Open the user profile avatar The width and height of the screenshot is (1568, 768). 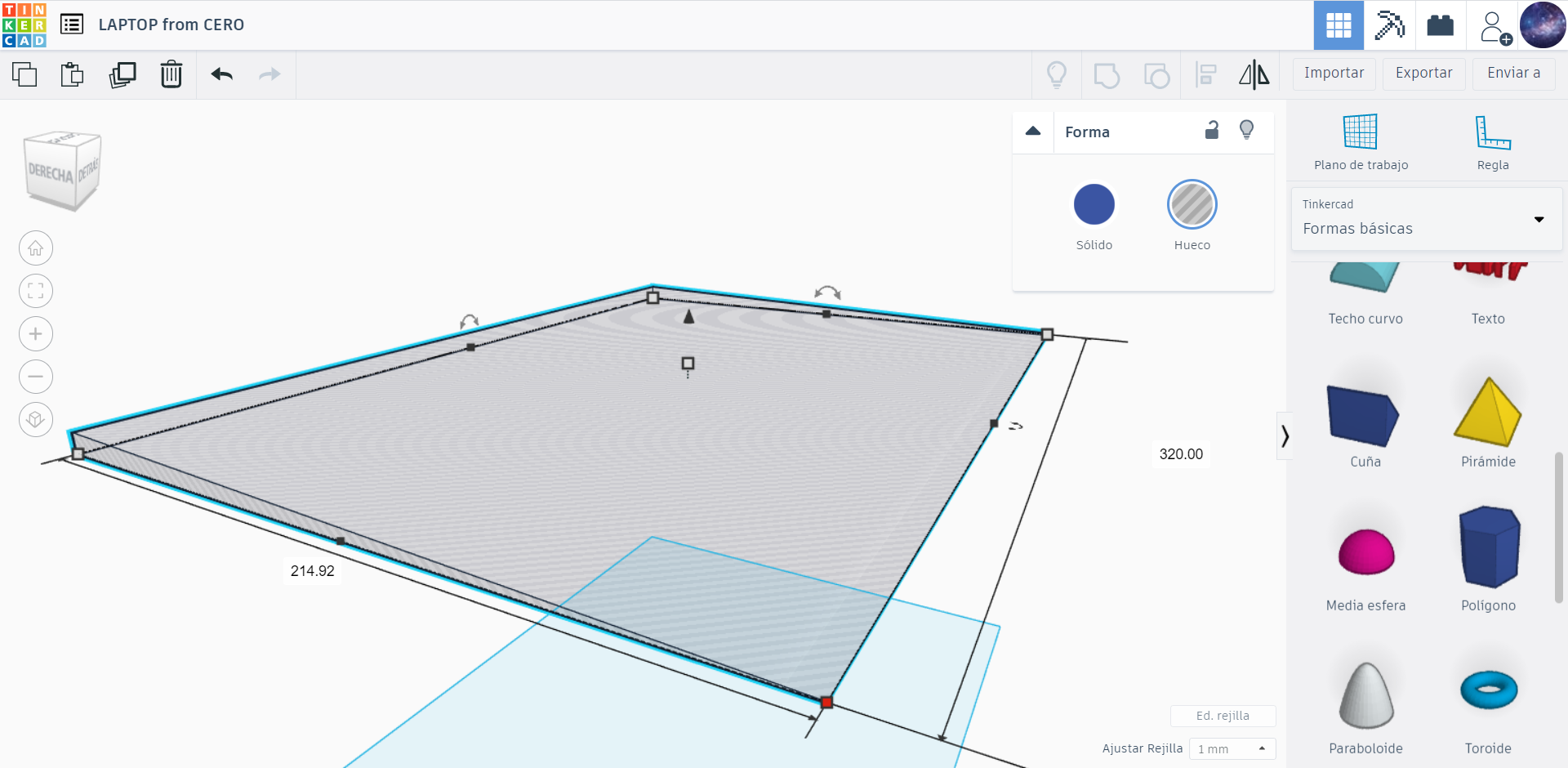click(1543, 25)
